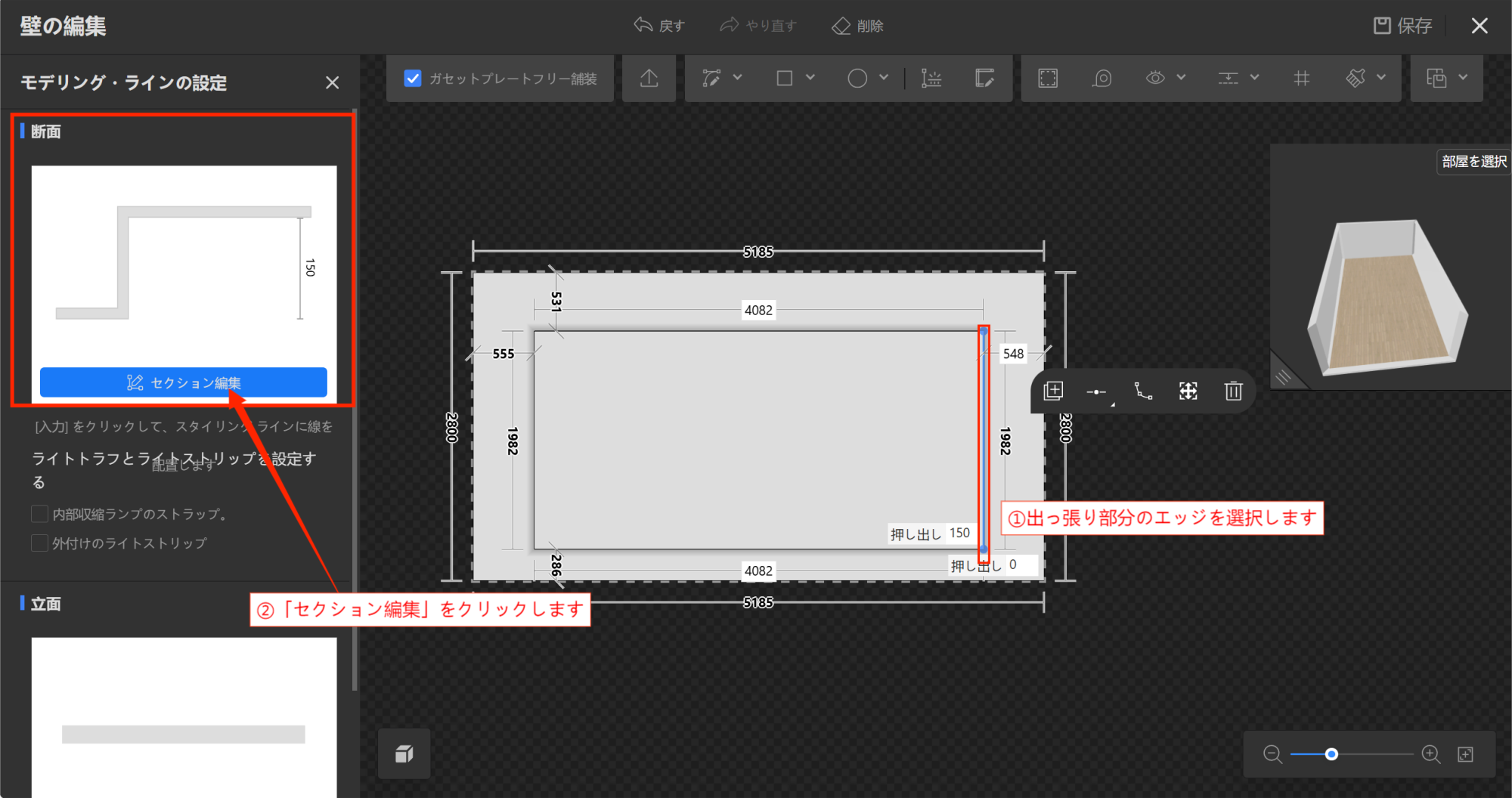The image size is (1512, 798).
Task: Click the セクション編集 button
Action: (x=184, y=382)
